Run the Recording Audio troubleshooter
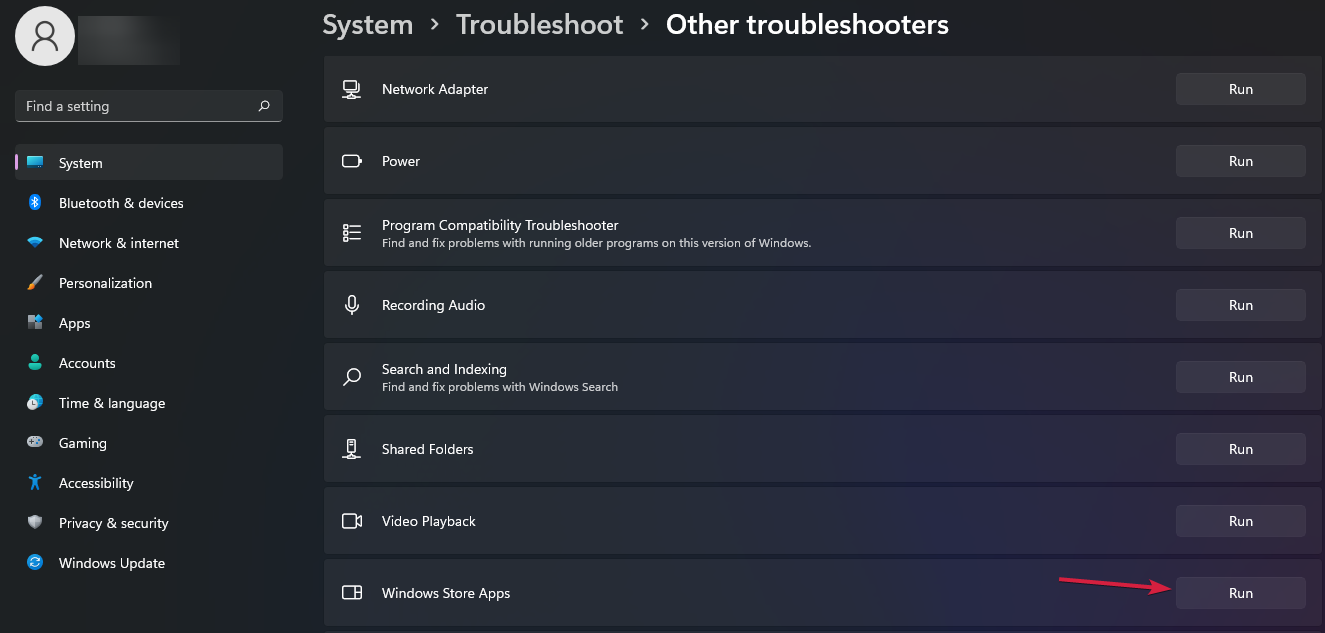1325x633 pixels. tap(1240, 305)
